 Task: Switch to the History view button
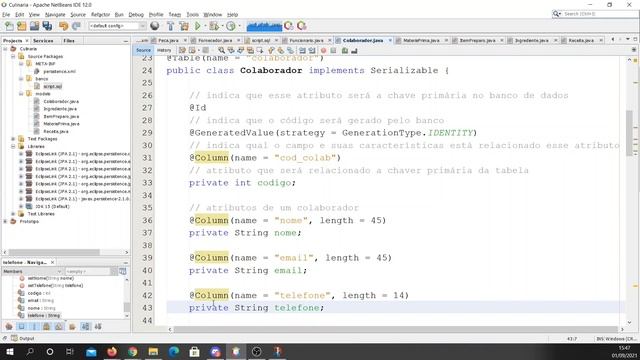click(x=164, y=50)
